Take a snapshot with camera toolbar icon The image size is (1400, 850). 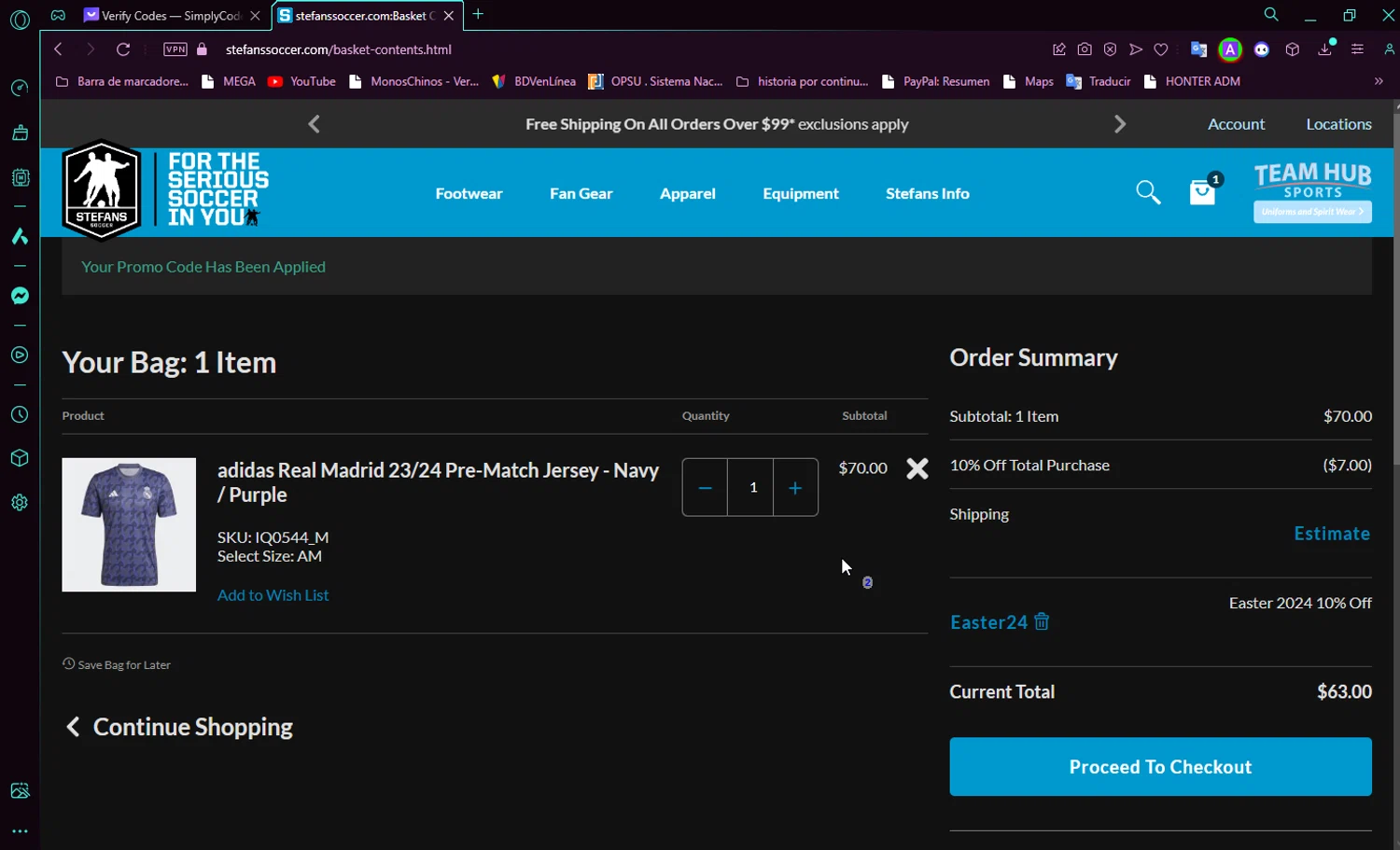point(1085,49)
